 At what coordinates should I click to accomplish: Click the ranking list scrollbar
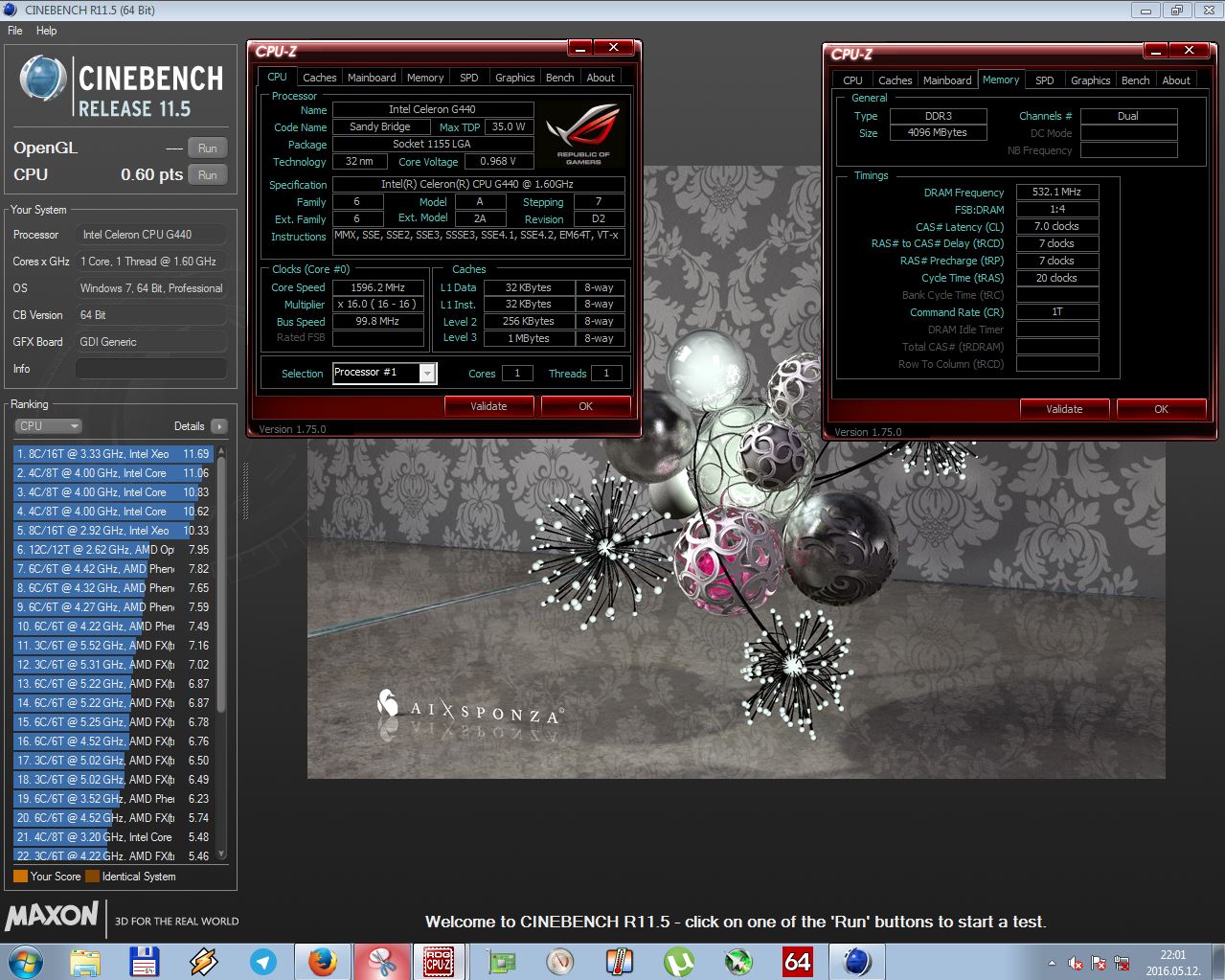221,584
